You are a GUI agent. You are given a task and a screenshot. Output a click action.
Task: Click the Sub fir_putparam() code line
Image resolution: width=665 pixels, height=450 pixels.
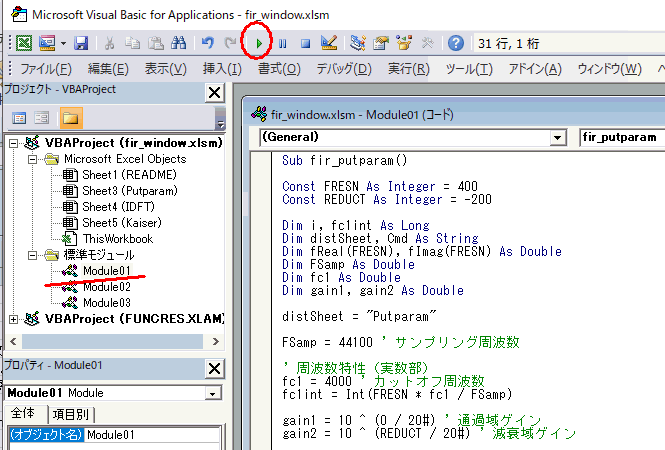pos(344,161)
